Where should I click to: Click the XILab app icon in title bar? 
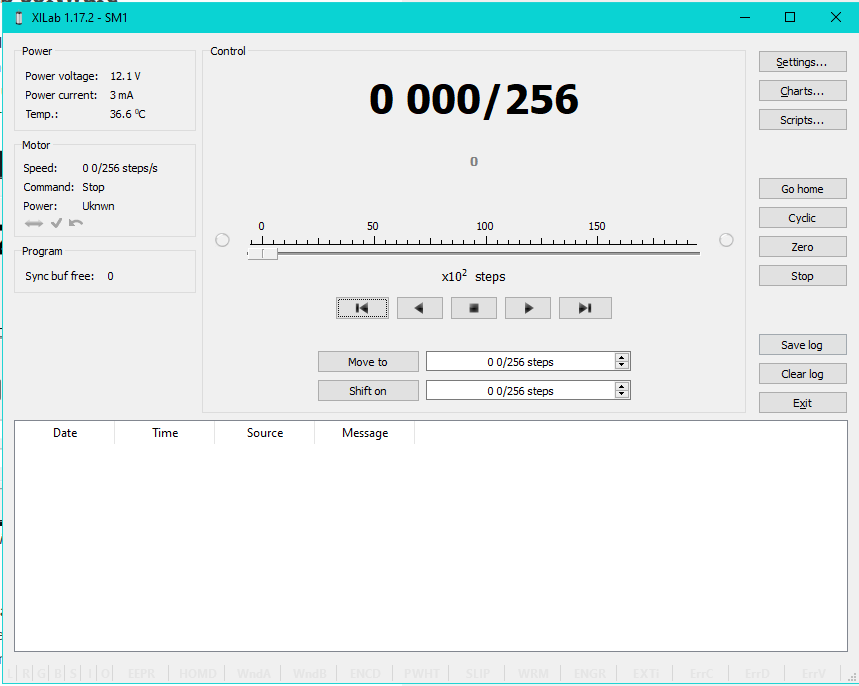pos(18,17)
